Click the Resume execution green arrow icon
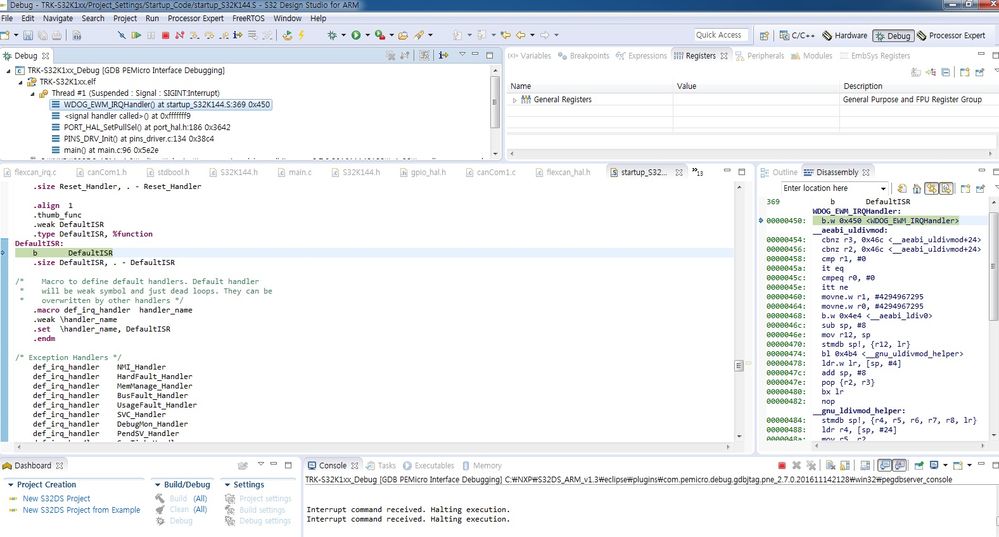This screenshot has width=999, height=537. pos(136,36)
